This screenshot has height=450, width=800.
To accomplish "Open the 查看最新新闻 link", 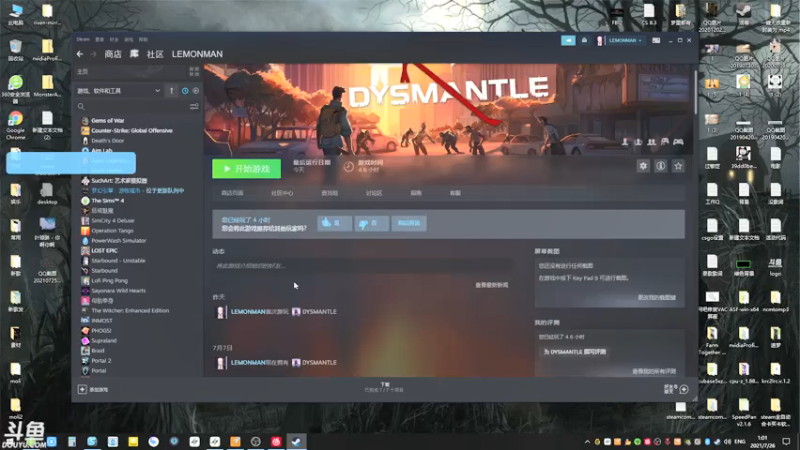I will (491, 285).
